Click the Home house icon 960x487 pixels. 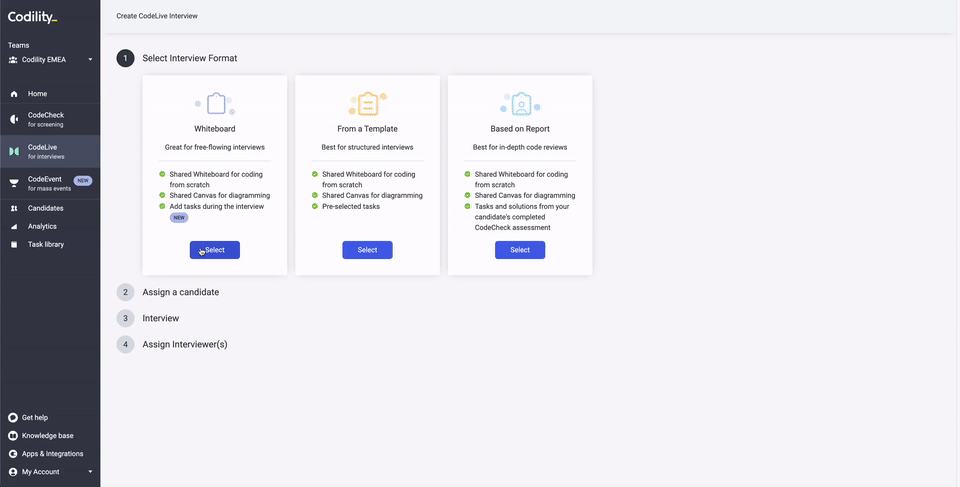[x=14, y=94]
